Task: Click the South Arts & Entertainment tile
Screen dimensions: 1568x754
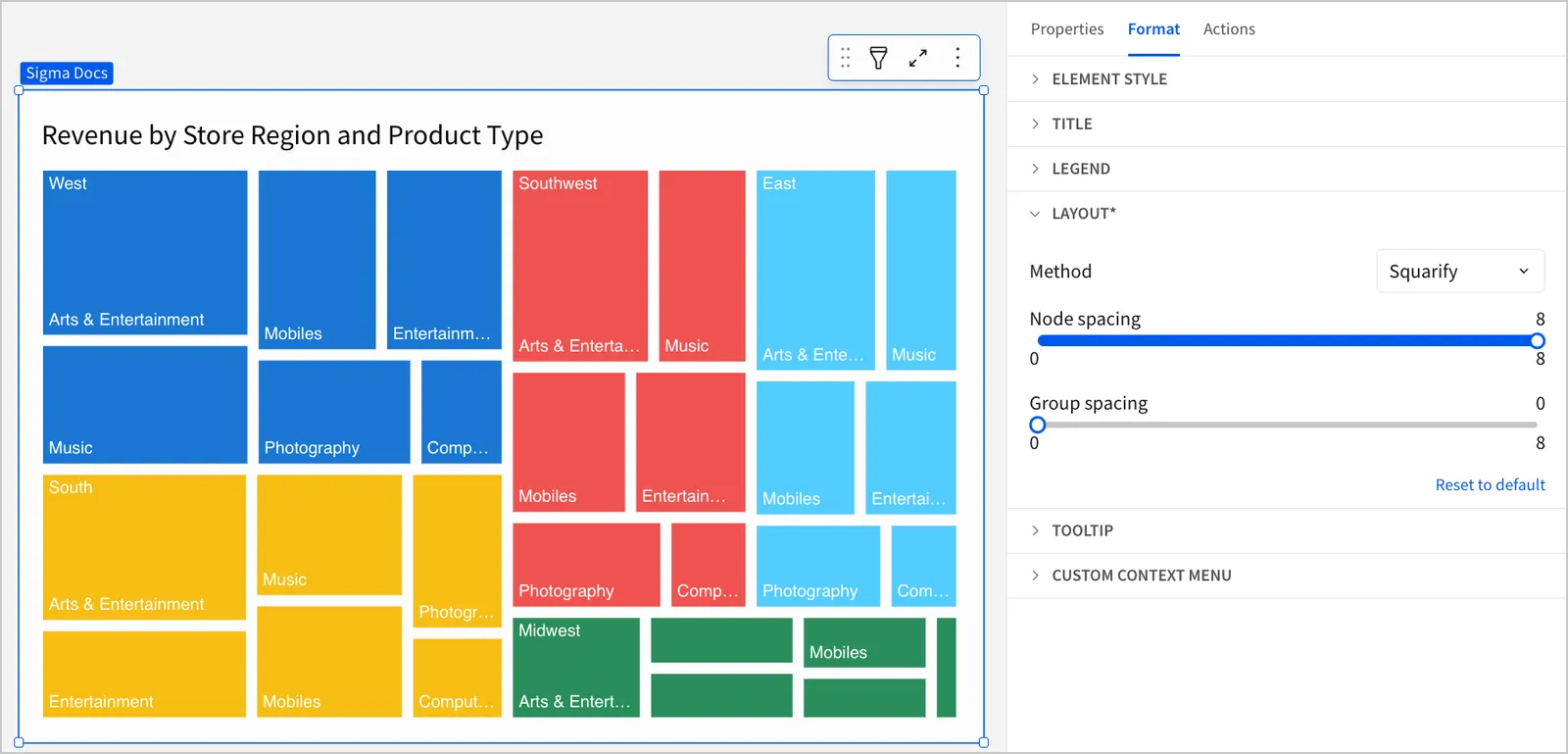Action: point(144,547)
